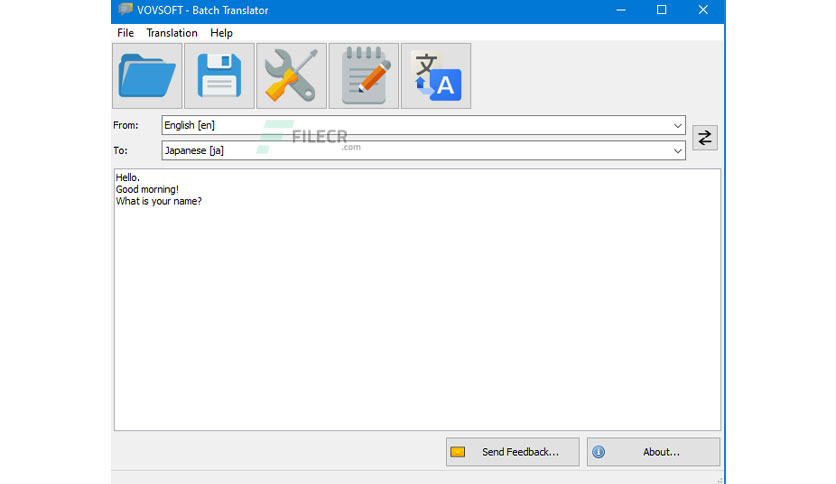Open settings via wrench and screwdriver icon
Viewport: 836px width, 484px height.
pyautogui.click(x=292, y=76)
